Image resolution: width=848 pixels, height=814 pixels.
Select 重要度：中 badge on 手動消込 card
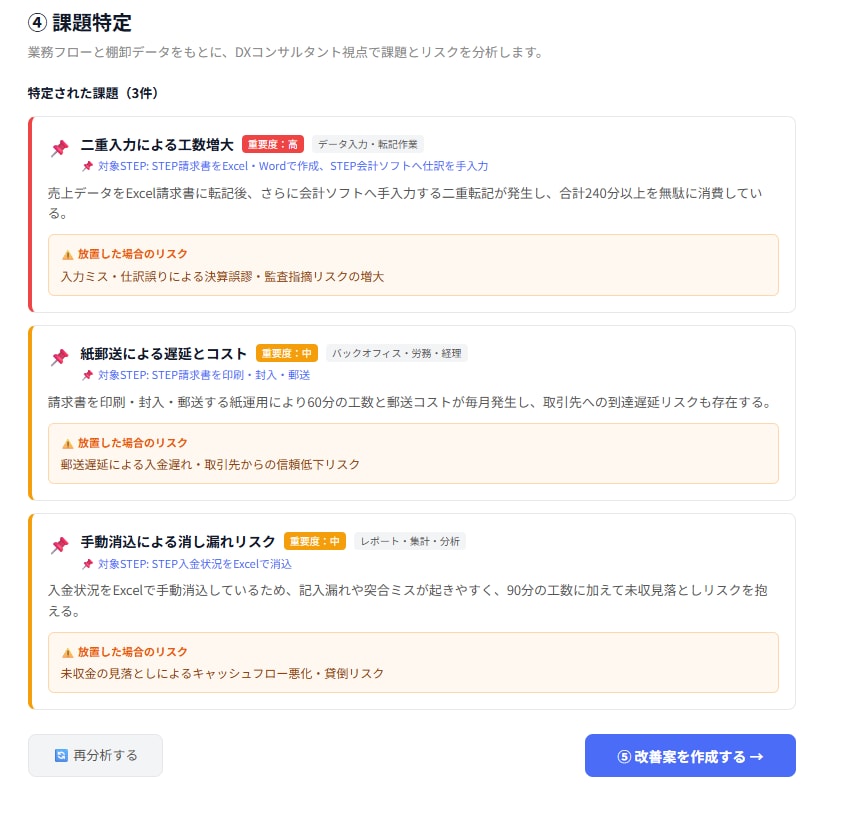(x=315, y=541)
